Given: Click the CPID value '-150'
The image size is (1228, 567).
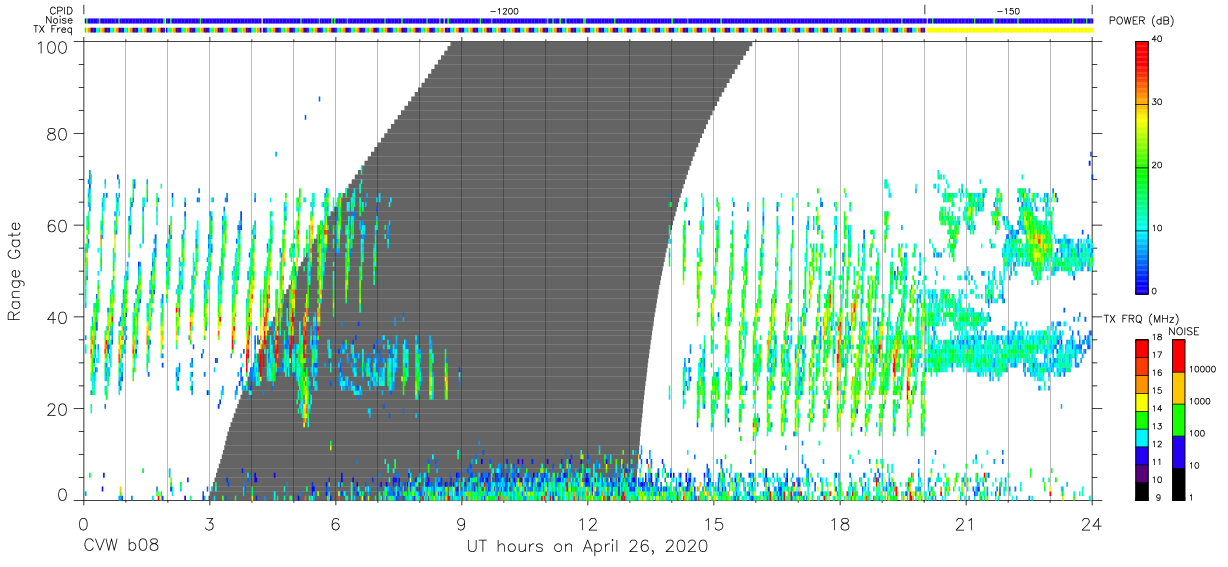Looking at the screenshot, I should pyautogui.click(x=1008, y=11).
